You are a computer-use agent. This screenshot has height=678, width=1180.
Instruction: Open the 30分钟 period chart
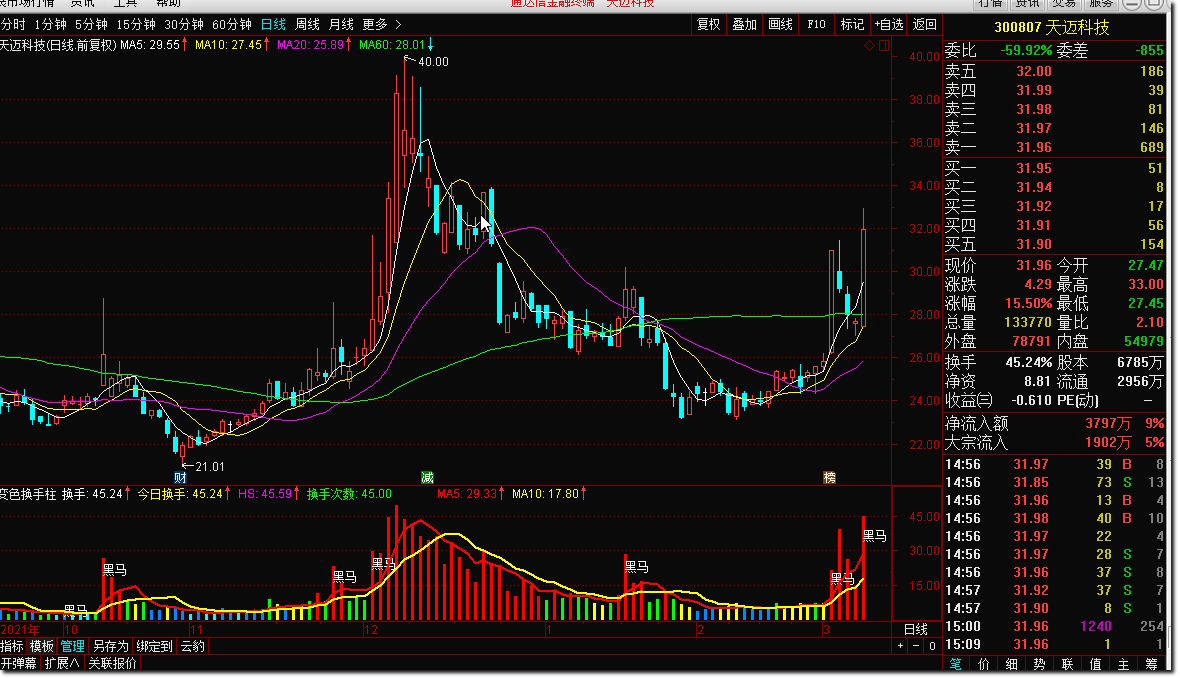click(184, 25)
